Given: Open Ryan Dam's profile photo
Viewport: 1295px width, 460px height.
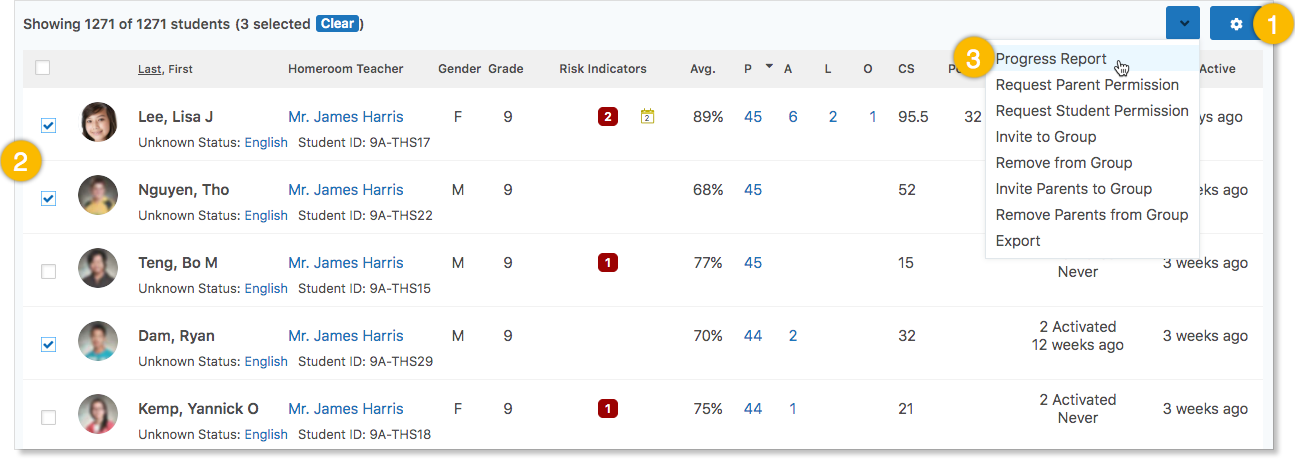Looking at the screenshot, I should pyautogui.click(x=98, y=341).
